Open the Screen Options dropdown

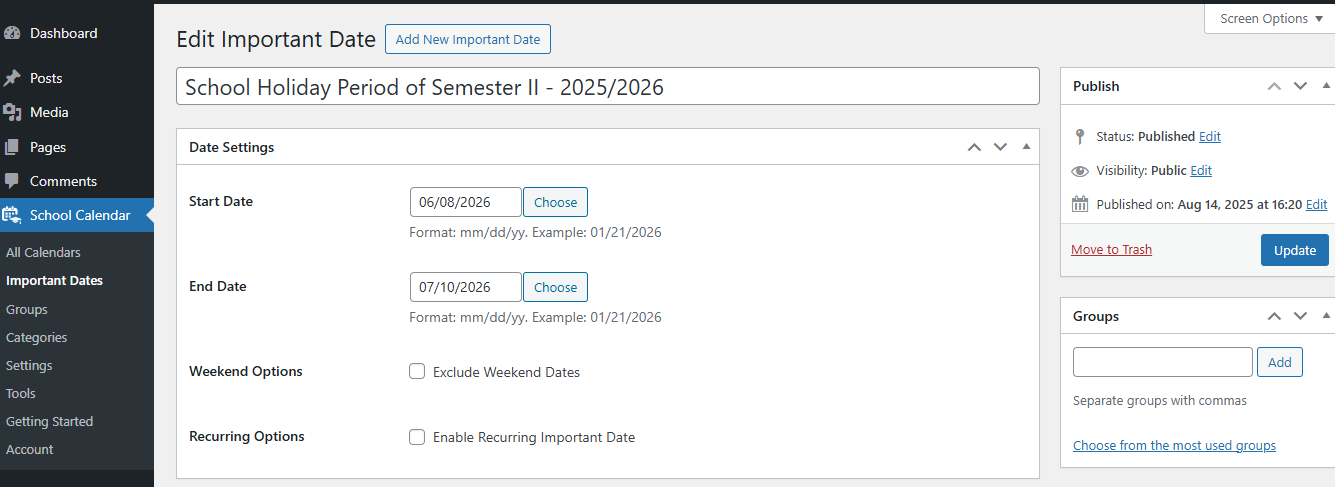(x=1271, y=18)
